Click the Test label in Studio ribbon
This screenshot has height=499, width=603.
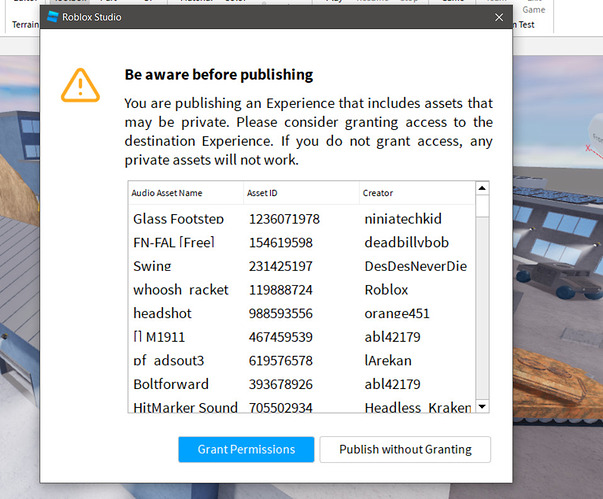pyautogui.click(x=526, y=25)
